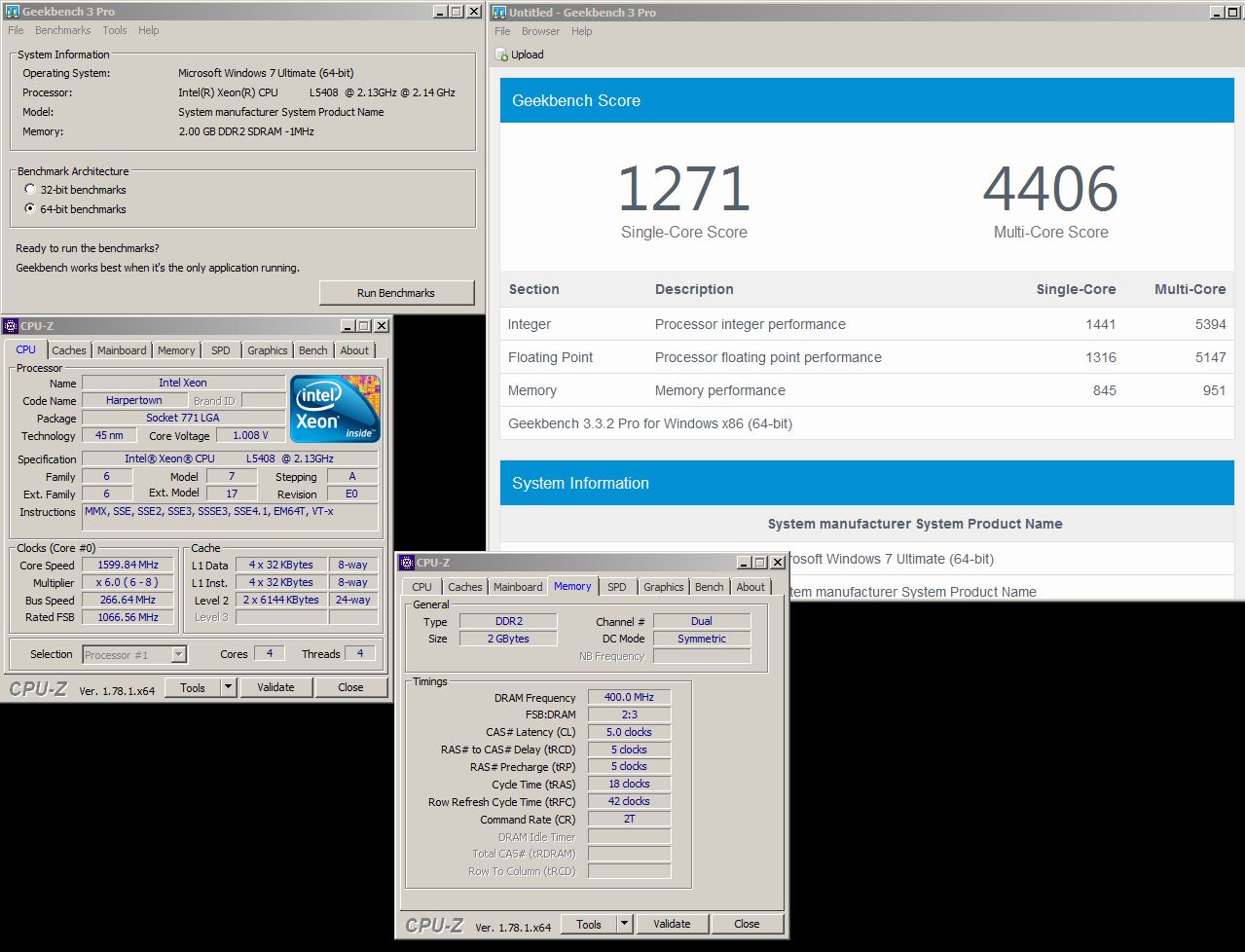
Task: Switch to Graphics tab in CPU-Z CPU window
Action: tap(268, 350)
